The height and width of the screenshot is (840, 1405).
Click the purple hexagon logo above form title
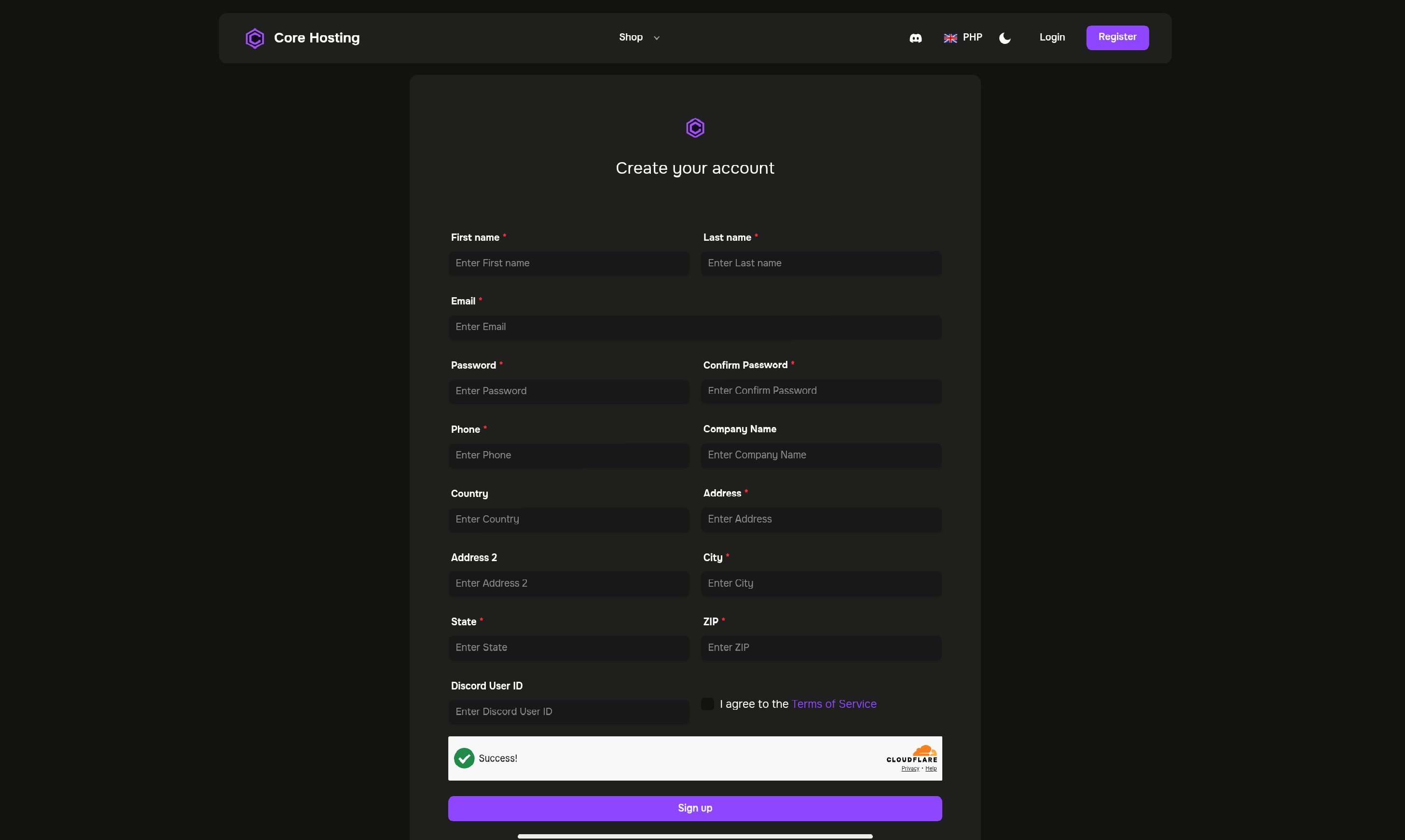[x=695, y=128]
